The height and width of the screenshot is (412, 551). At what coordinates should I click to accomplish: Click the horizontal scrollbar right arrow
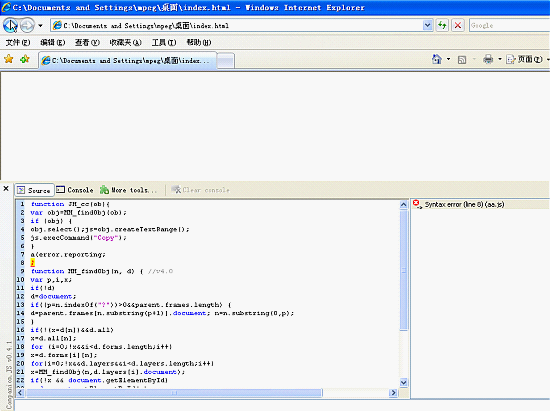click(x=394, y=393)
